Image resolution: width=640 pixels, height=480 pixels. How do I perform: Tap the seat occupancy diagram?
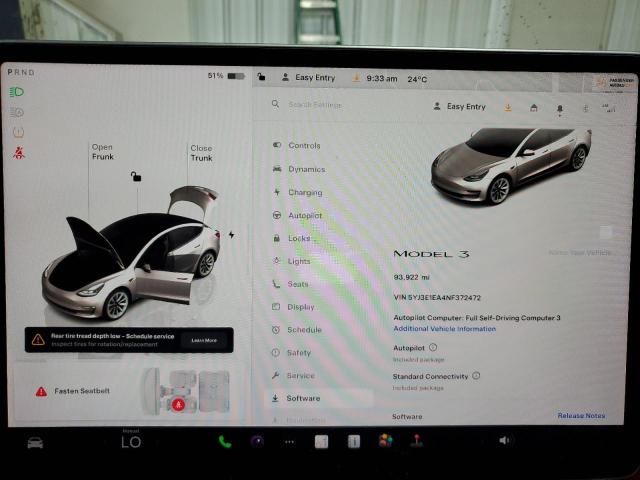point(185,391)
